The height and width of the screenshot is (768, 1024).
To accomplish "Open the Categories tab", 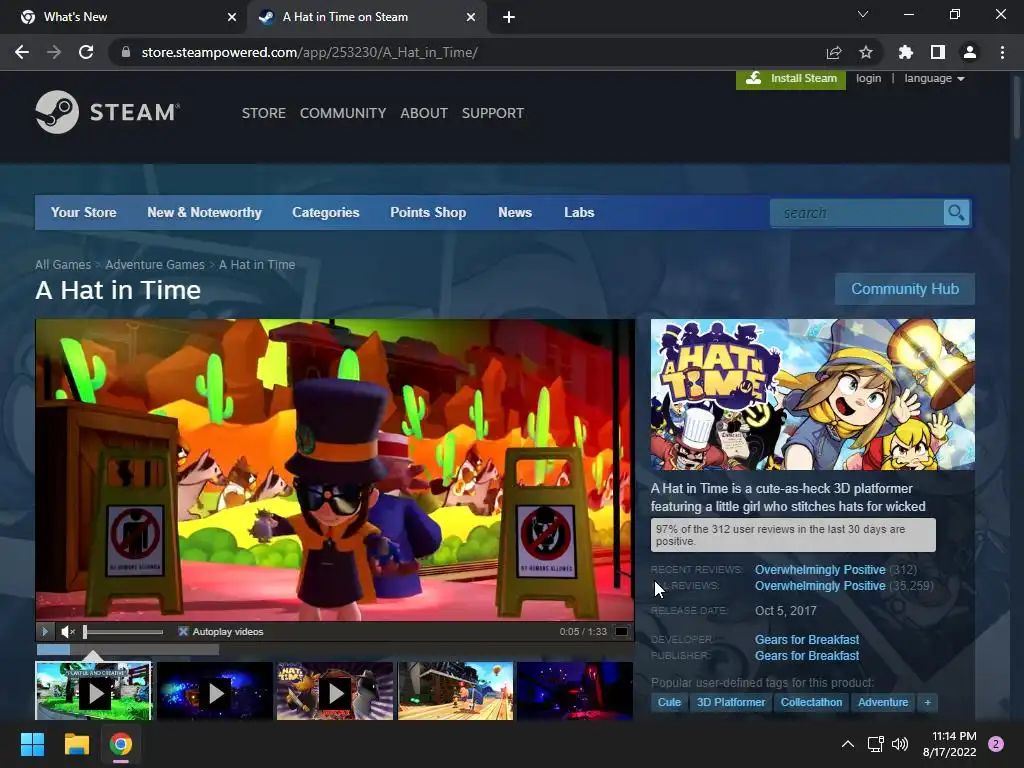I will click(x=326, y=212).
